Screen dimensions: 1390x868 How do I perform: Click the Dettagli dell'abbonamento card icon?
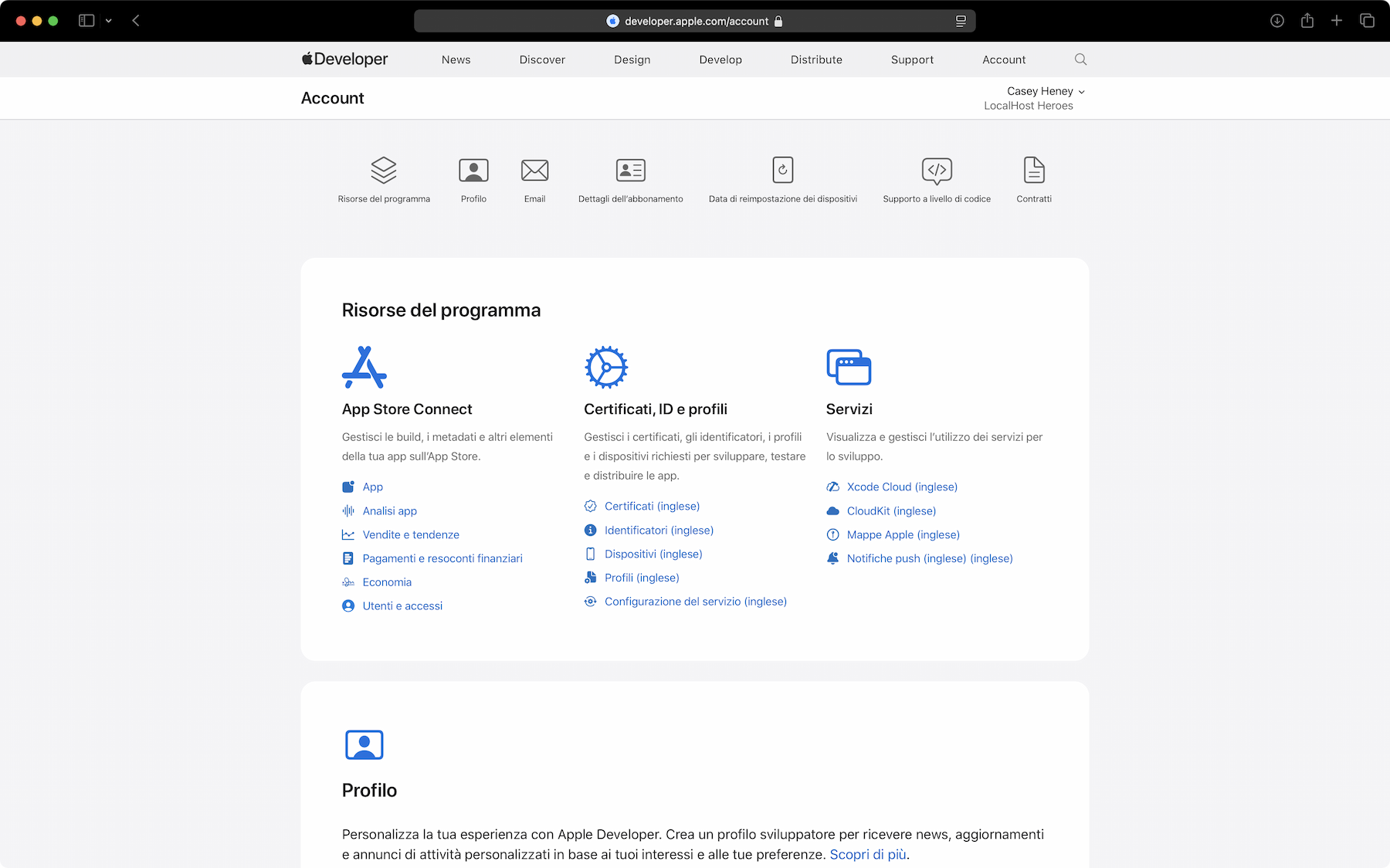630,170
